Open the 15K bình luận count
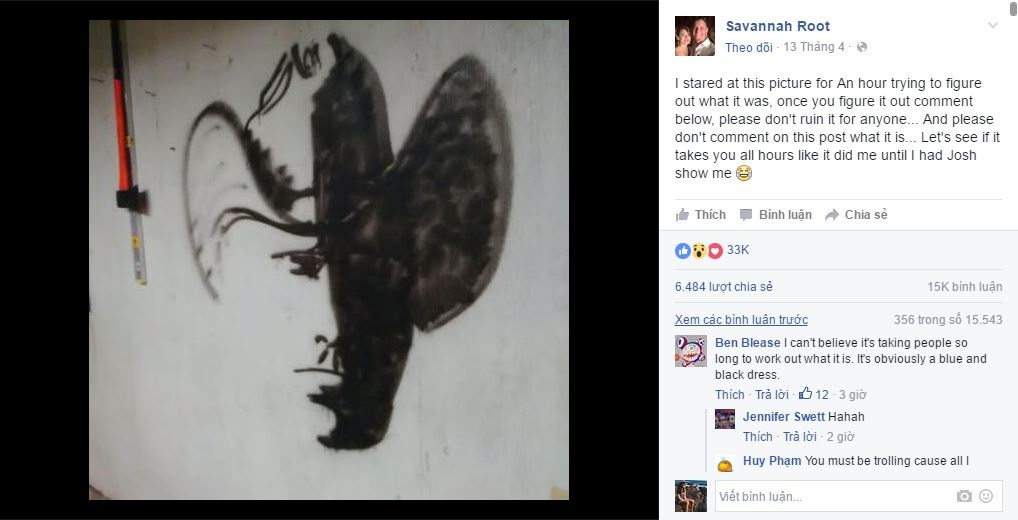Screen dimensions: 1018x520 point(965,287)
